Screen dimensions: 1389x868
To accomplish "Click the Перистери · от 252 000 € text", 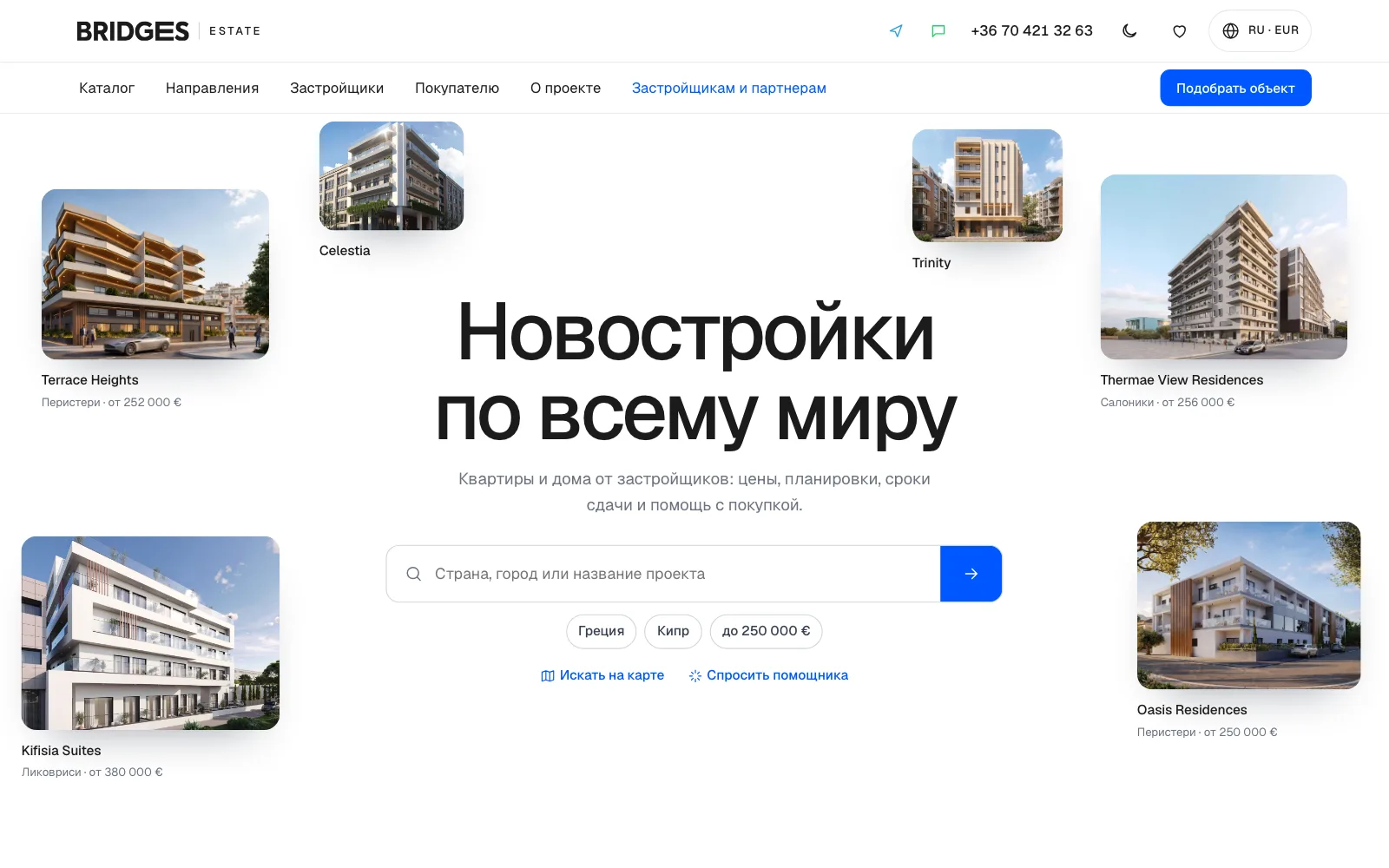I will (x=111, y=403).
